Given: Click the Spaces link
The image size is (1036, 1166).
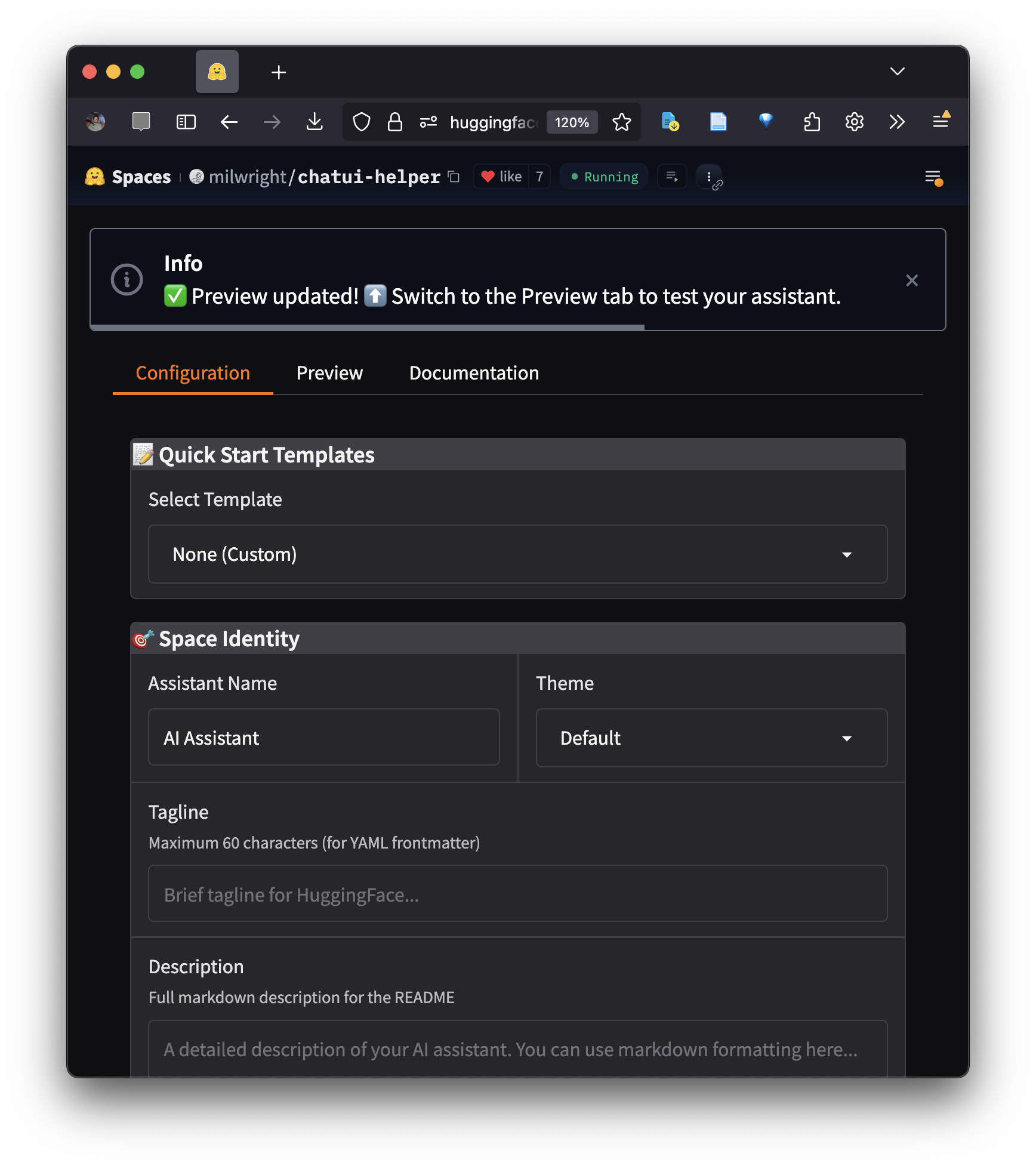Looking at the screenshot, I should tap(141, 177).
